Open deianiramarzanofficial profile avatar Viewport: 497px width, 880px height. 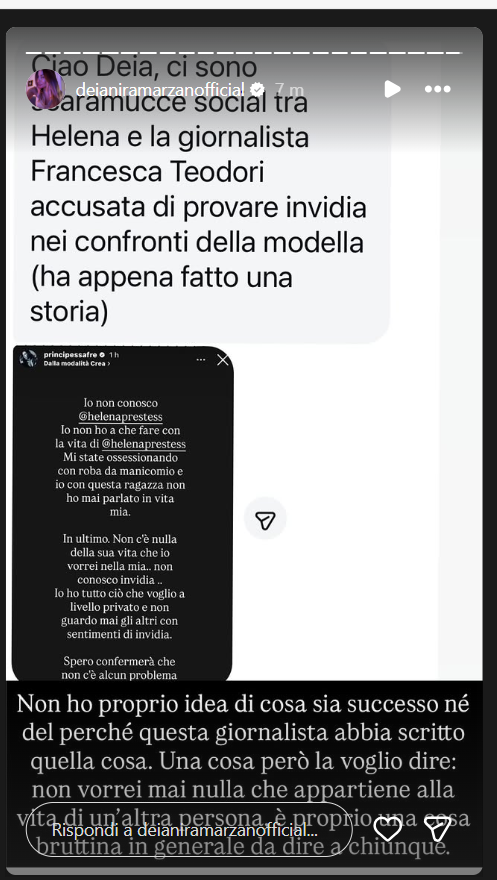point(45,89)
